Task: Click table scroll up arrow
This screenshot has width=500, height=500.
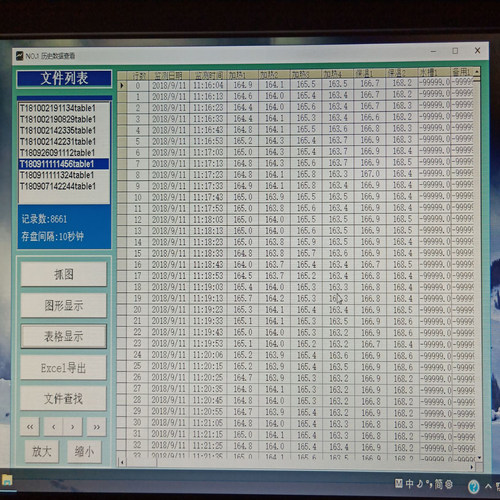Action: coord(477,71)
